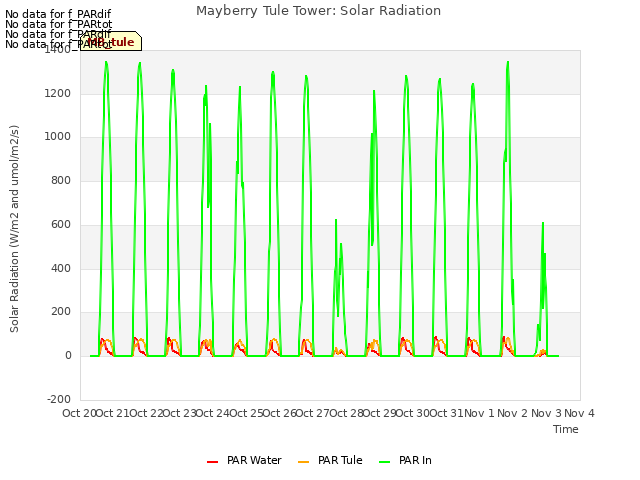
Task: Click the Nov 4 x-axis tick label
Action: tap(579, 413)
